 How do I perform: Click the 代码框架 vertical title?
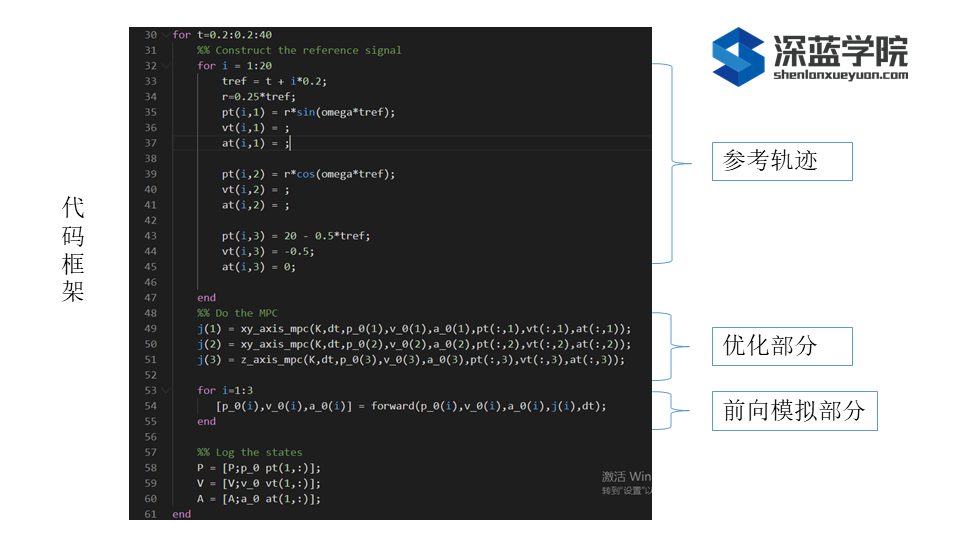[73, 249]
